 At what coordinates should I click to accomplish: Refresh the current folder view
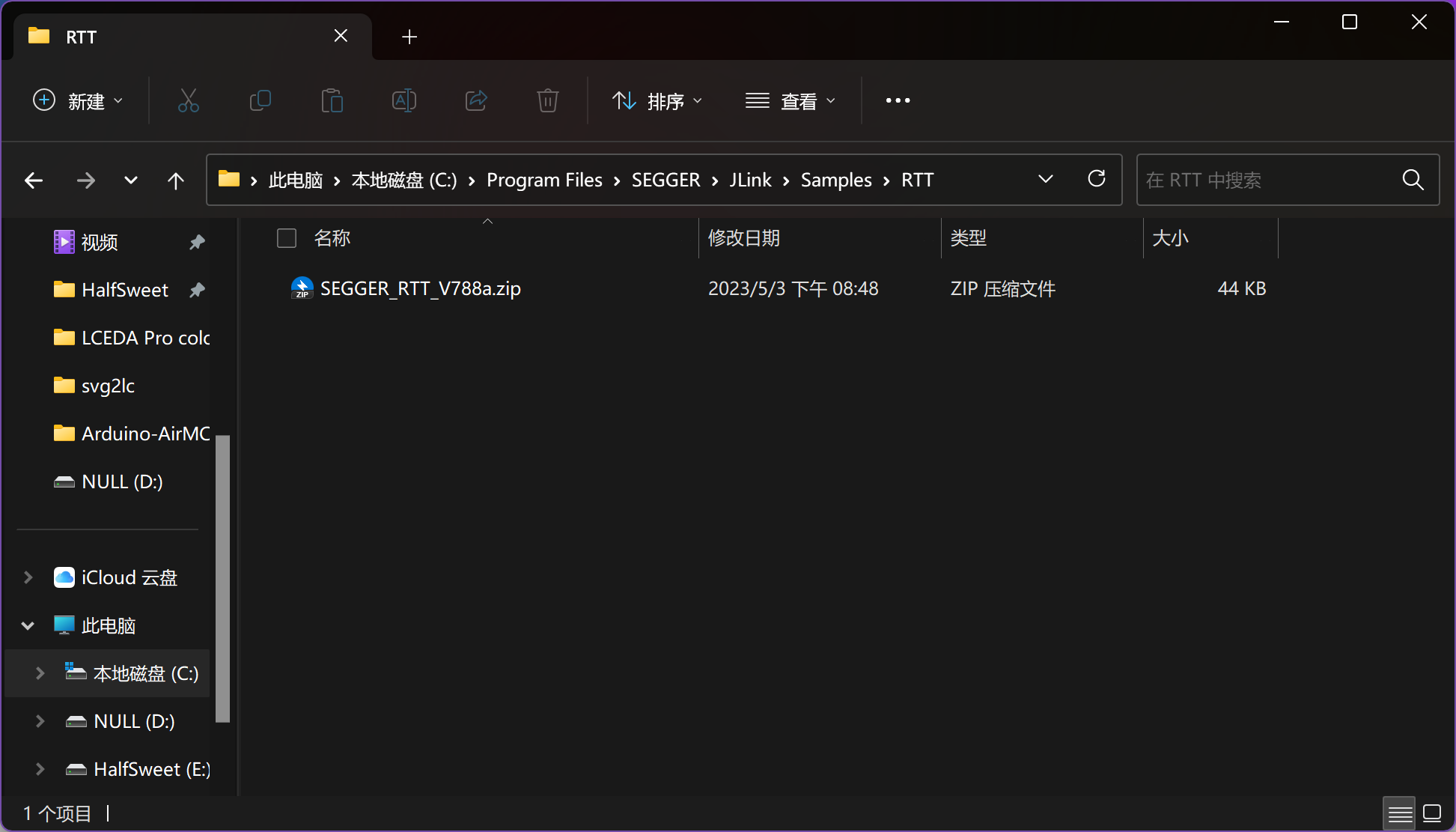pos(1097,179)
